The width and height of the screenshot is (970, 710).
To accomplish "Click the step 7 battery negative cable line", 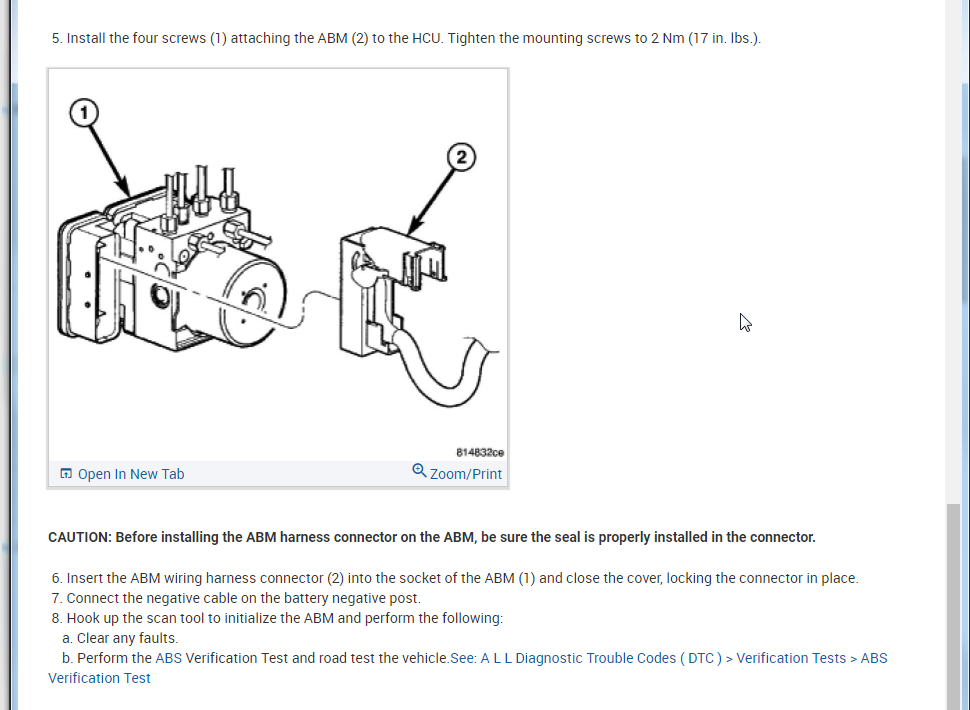I will (236, 598).
